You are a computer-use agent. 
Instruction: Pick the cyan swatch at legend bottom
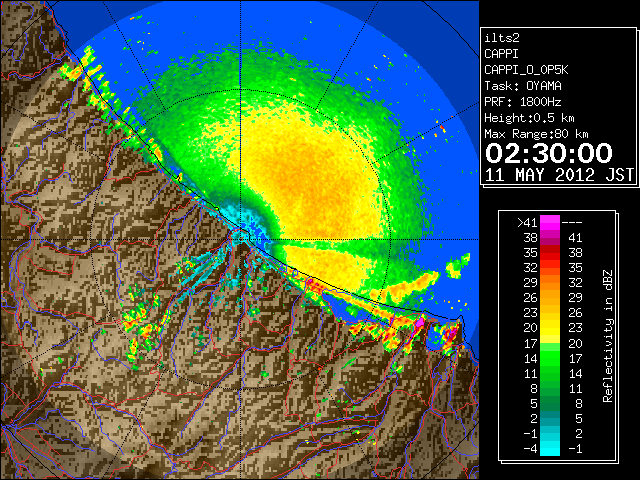click(x=550, y=448)
